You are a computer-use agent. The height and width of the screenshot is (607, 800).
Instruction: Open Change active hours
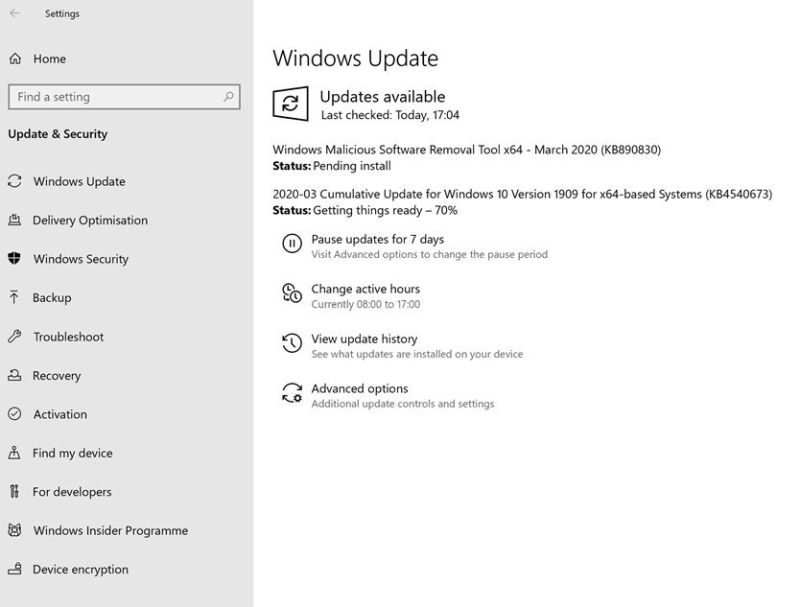coord(365,289)
